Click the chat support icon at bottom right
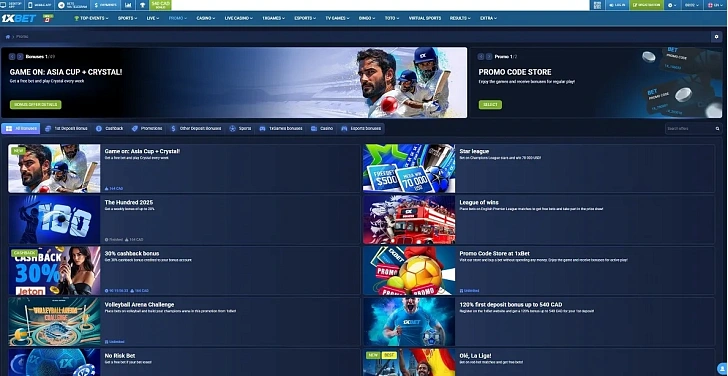728x376 pixels. (722, 369)
